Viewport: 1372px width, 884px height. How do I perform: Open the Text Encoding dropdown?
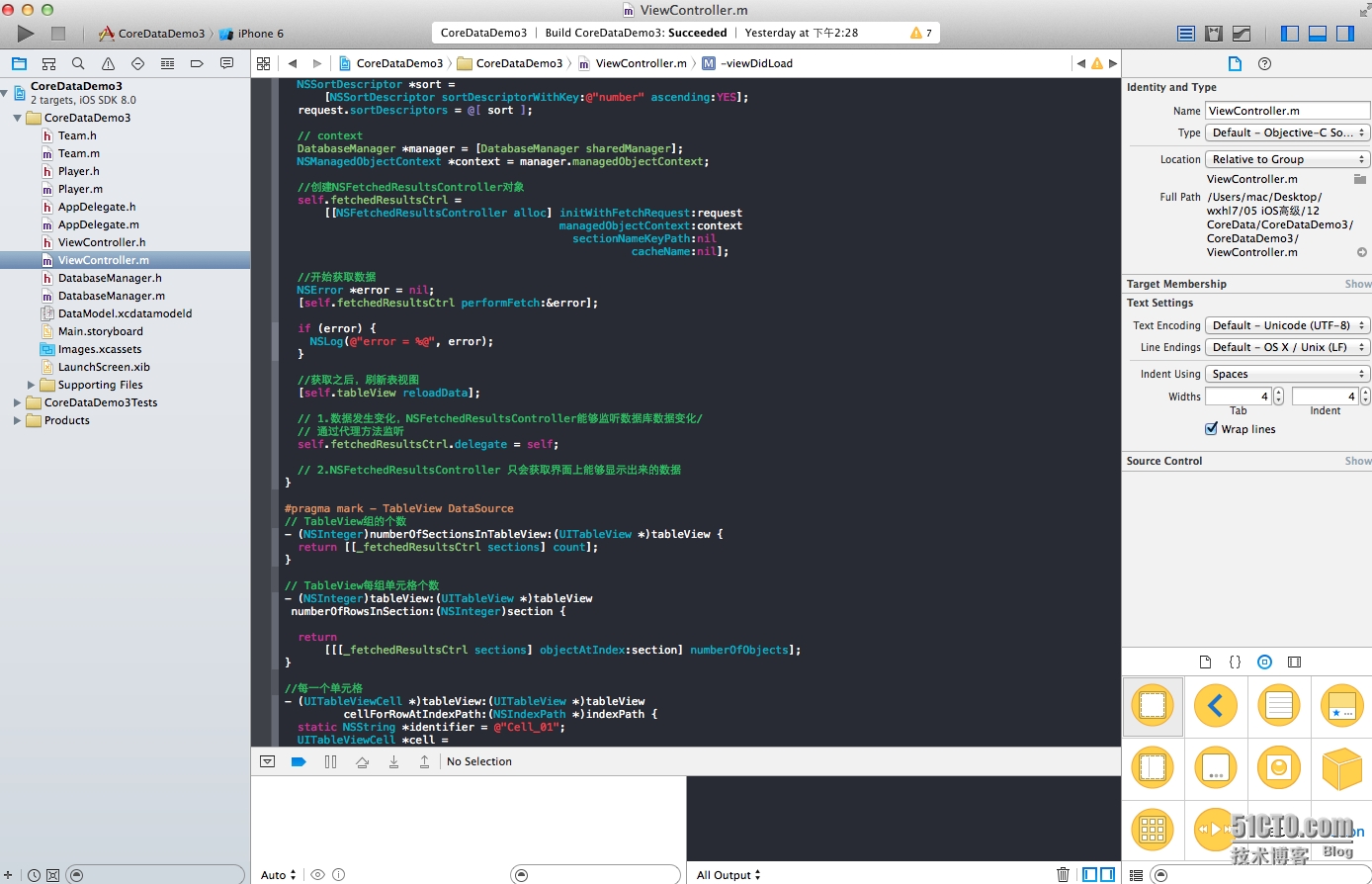tap(1288, 325)
